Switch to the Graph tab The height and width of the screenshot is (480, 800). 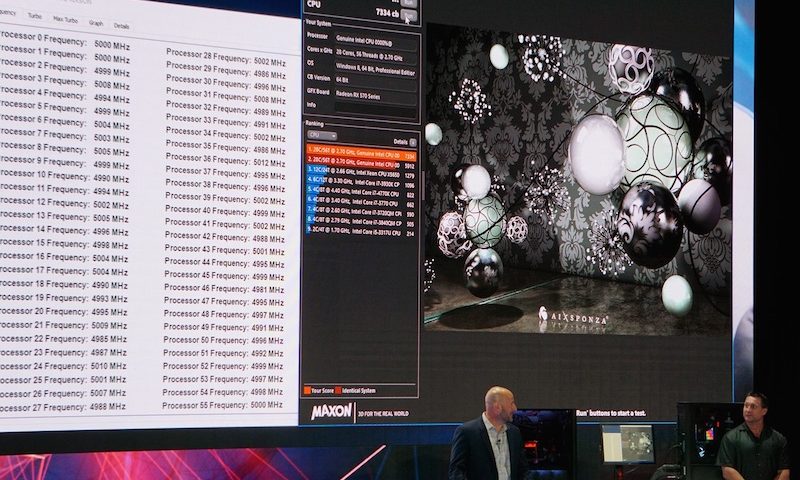[x=96, y=23]
